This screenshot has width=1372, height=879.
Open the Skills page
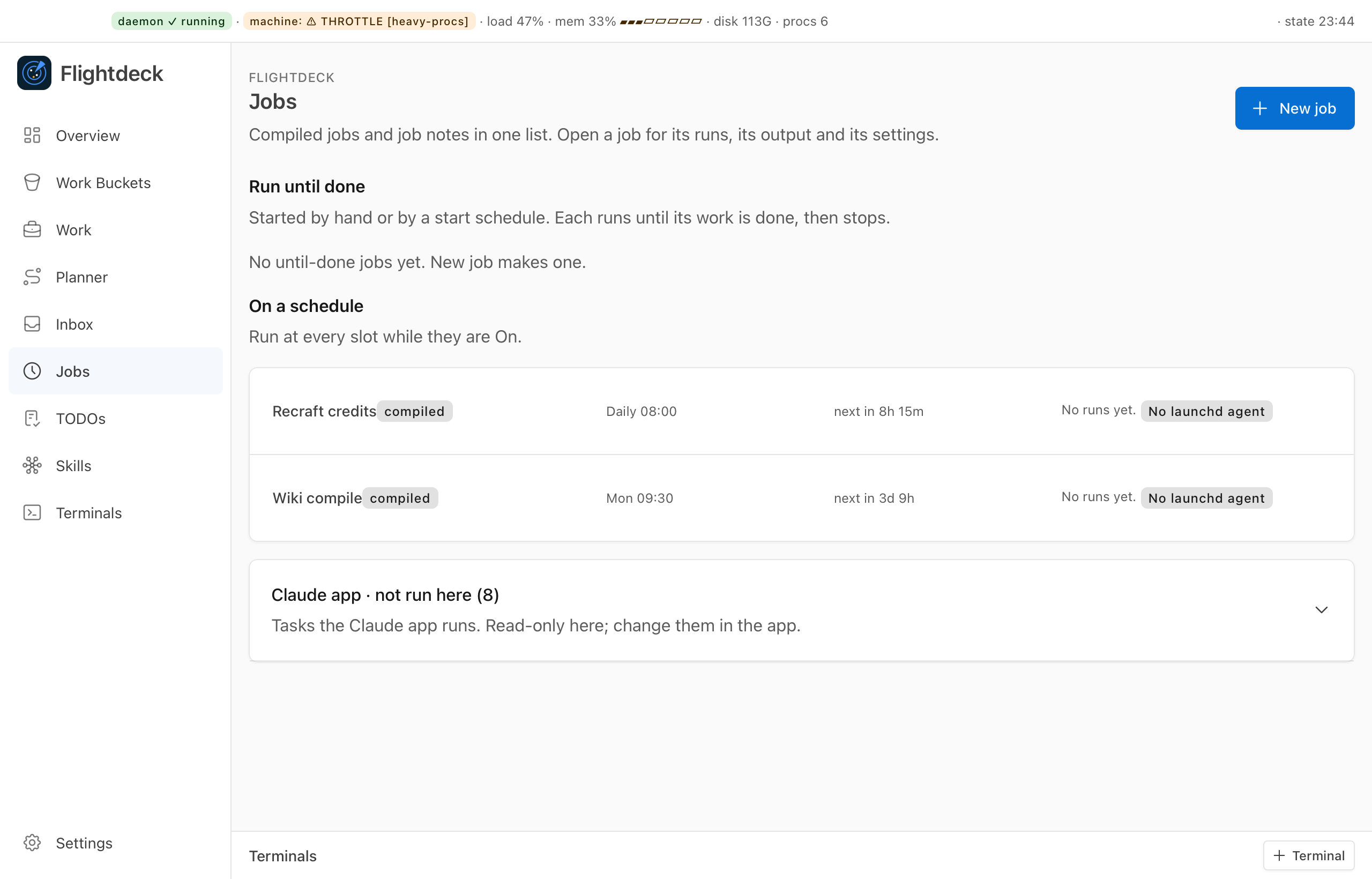pyautogui.click(x=116, y=466)
